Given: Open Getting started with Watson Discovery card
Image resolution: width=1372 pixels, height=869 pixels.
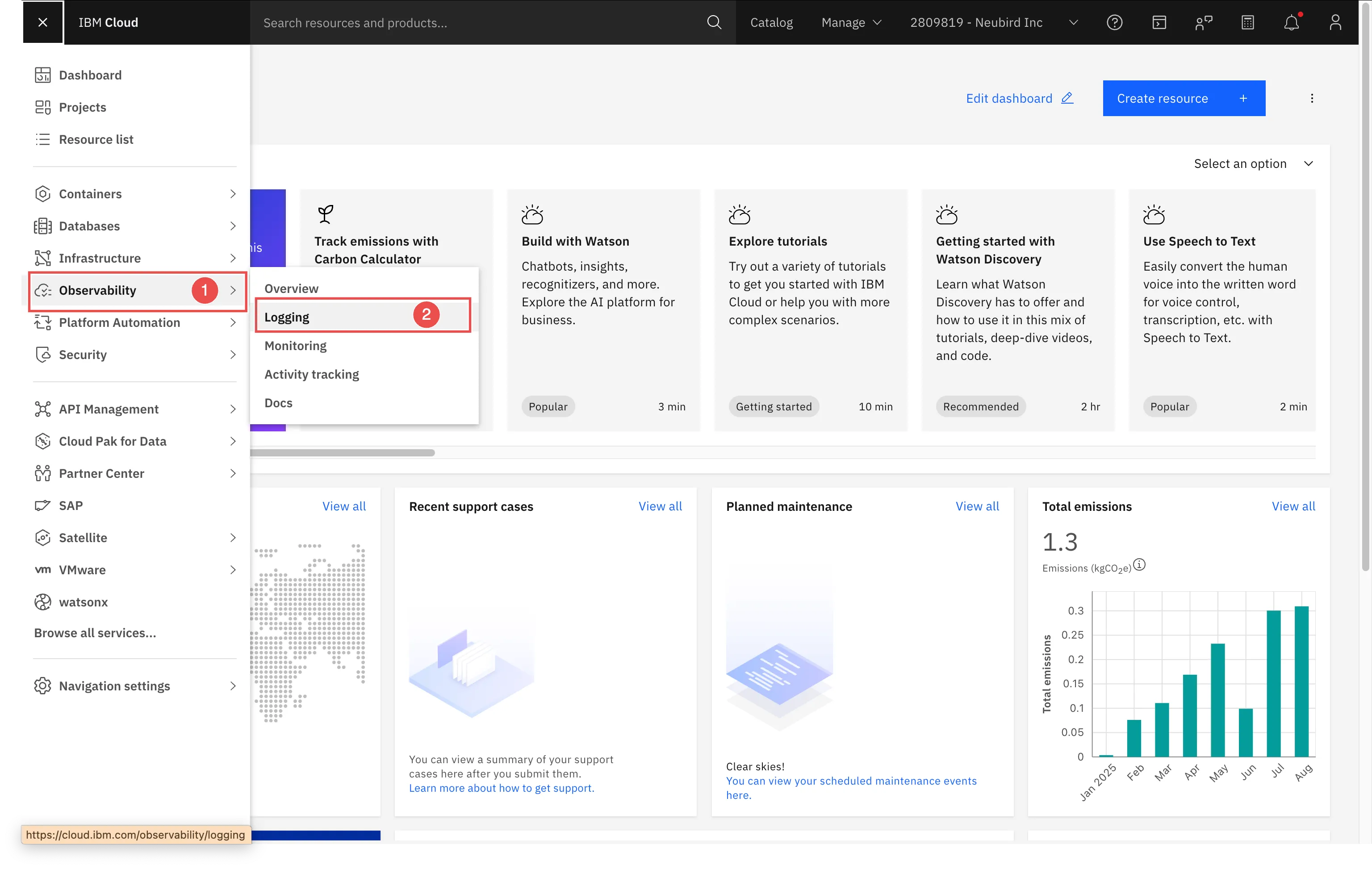Looking at the screenshot, I should [x=1017, y=310].
